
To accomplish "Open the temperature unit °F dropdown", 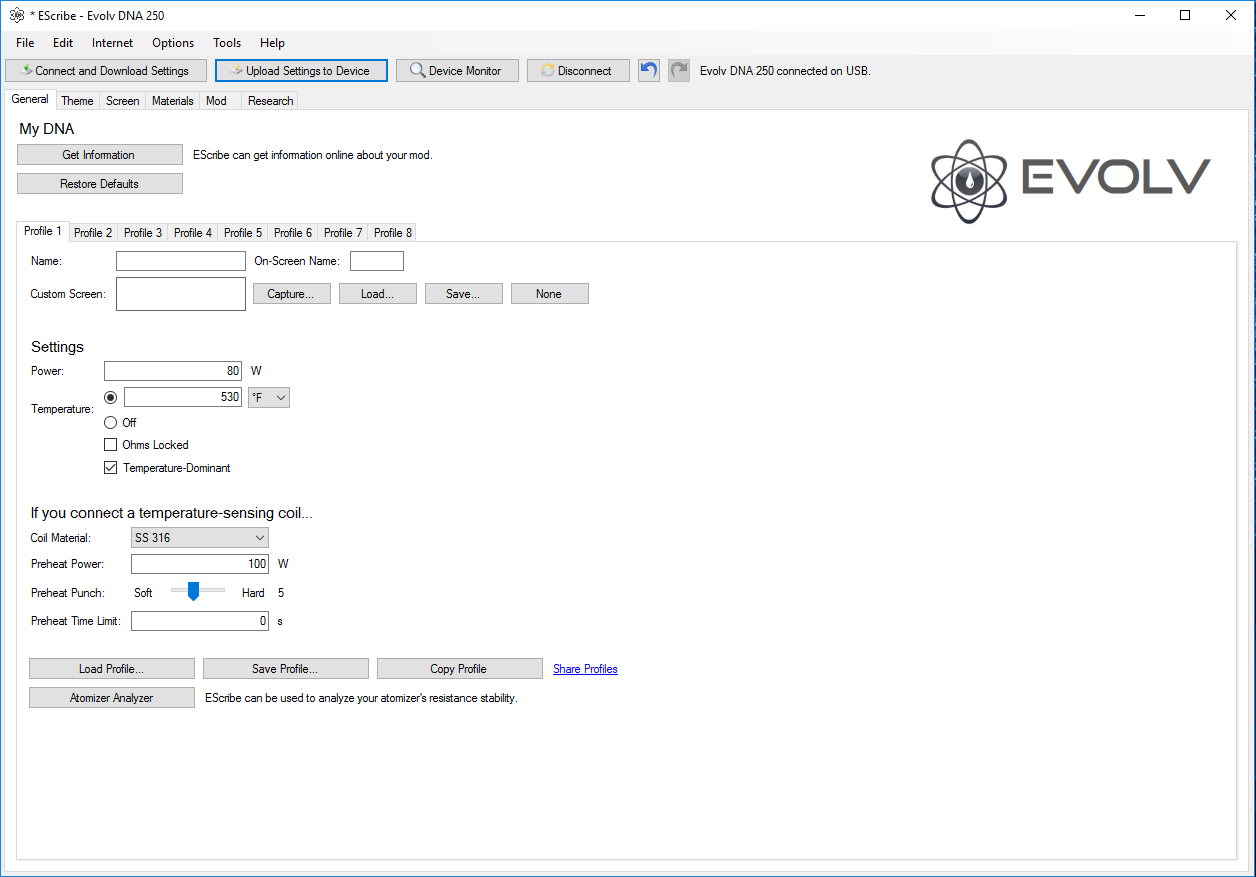I will point(269,398).
